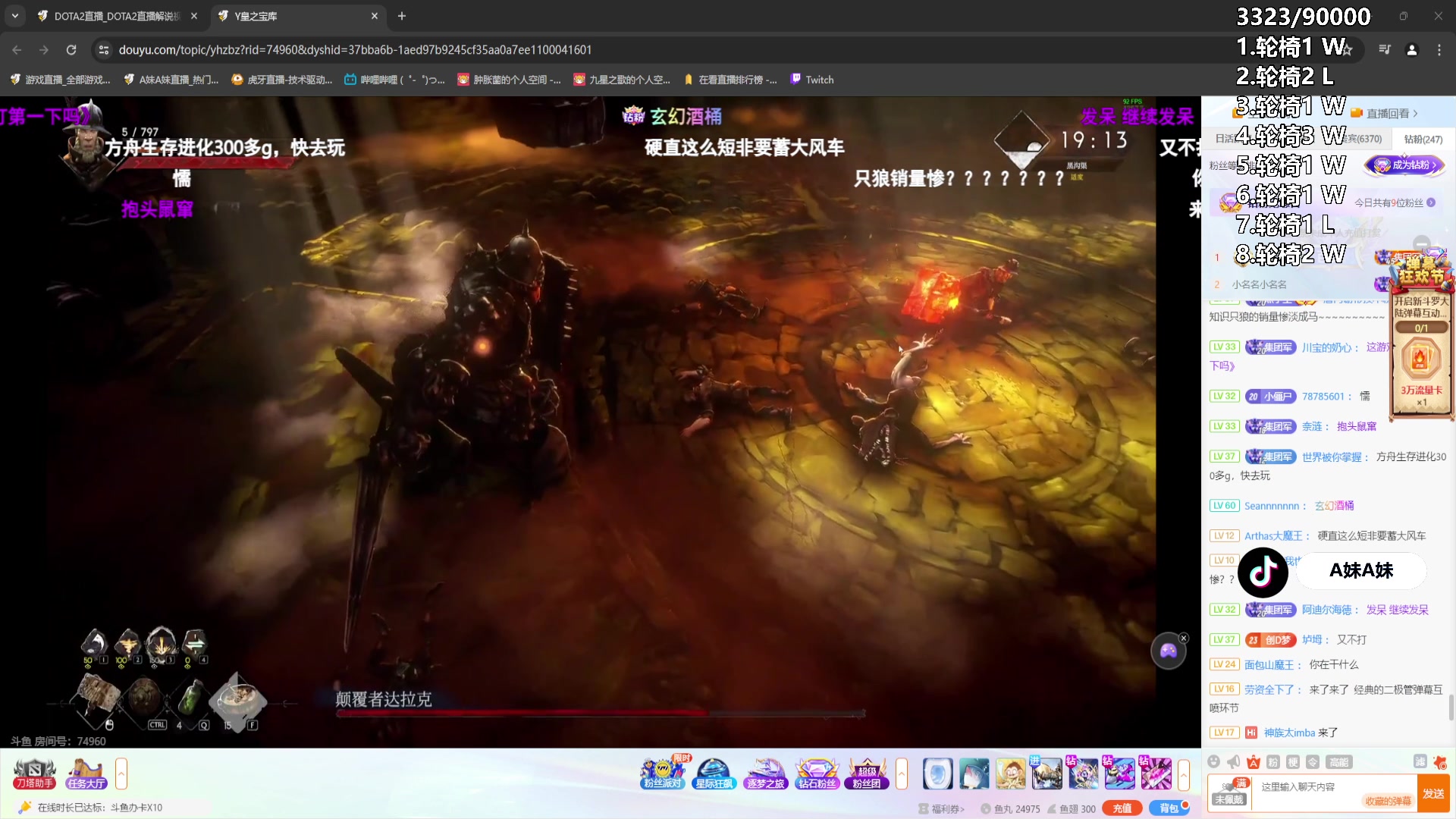The height and width of the screenshot is (819, 1456).
Task: Click the megaphone broadcast icon above chat input
Action: click(x=1232, y=762)
